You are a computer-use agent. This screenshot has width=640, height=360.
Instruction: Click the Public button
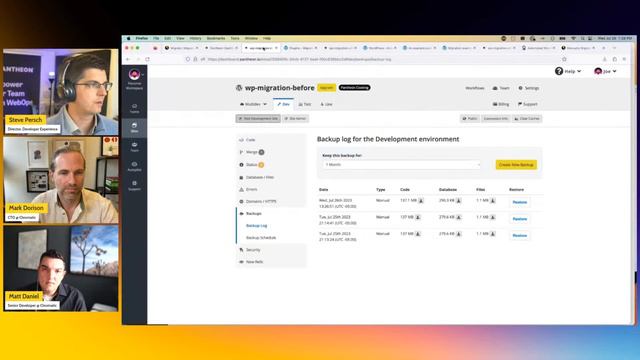[470, 118]
